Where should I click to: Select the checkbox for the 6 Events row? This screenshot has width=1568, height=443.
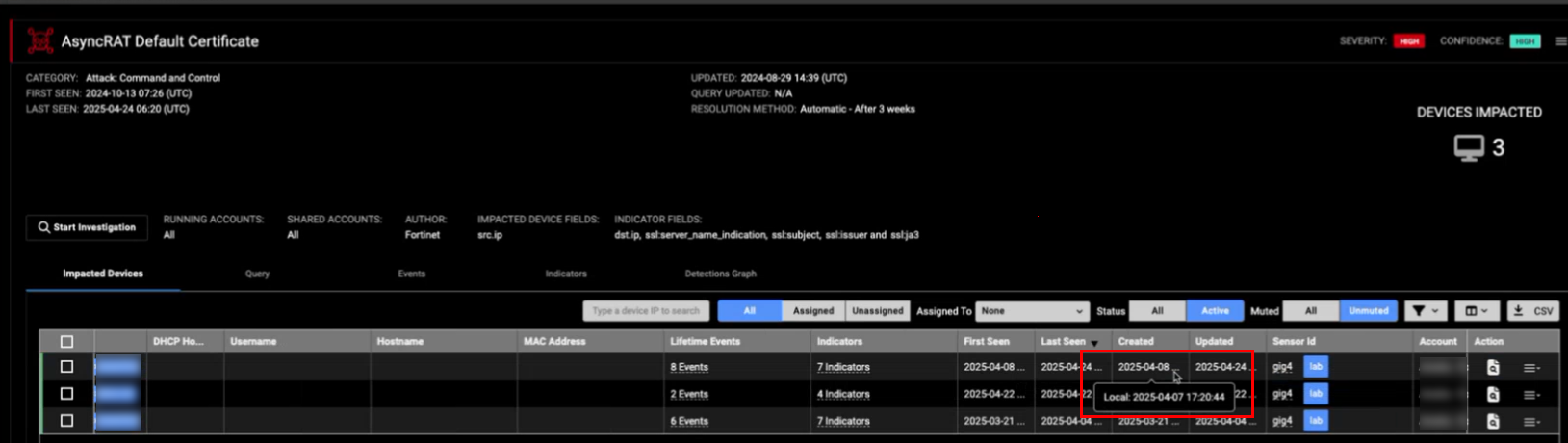pos(66,421)
